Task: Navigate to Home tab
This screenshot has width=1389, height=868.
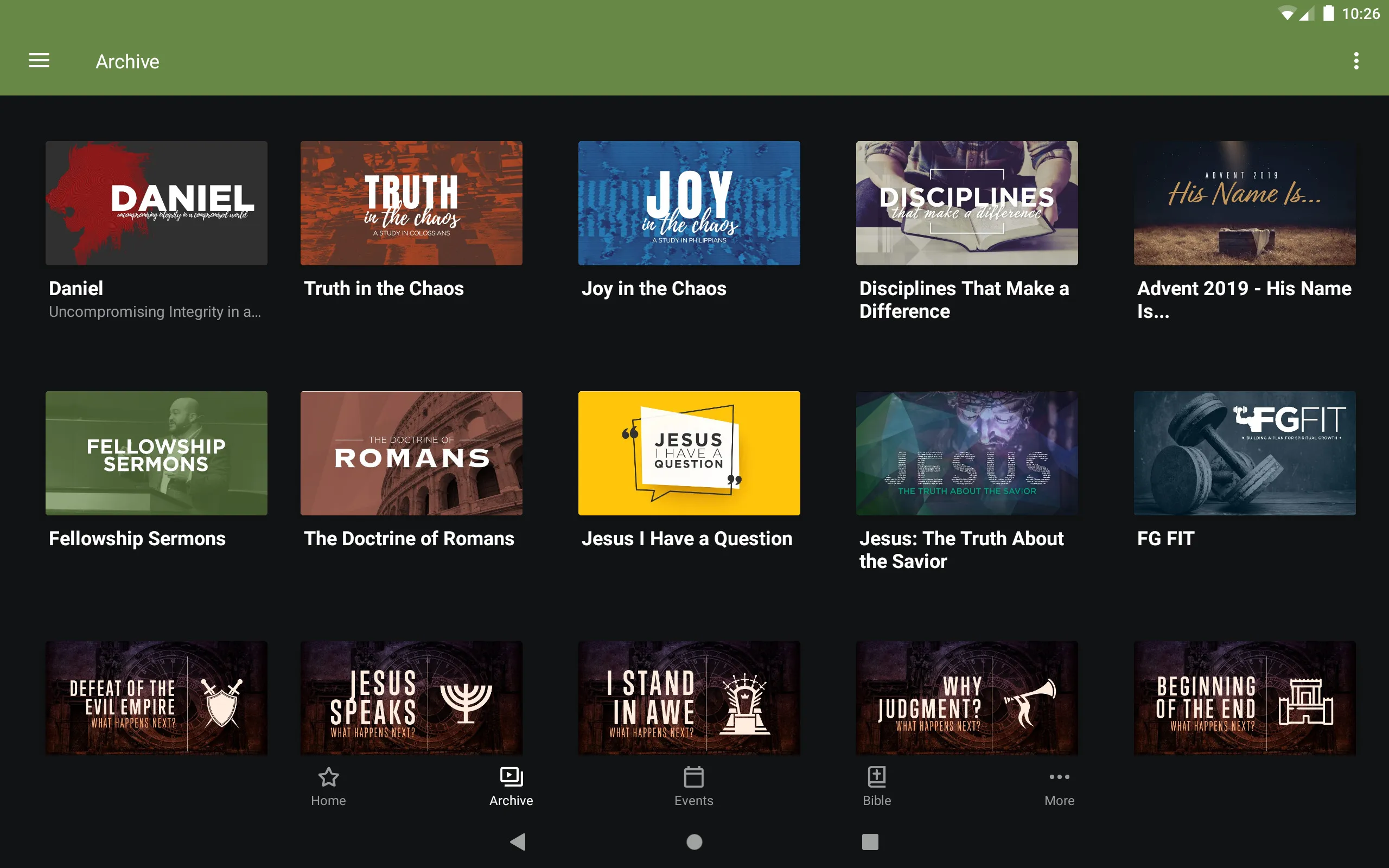Action: pyautogui.click(x=328, y=786)
